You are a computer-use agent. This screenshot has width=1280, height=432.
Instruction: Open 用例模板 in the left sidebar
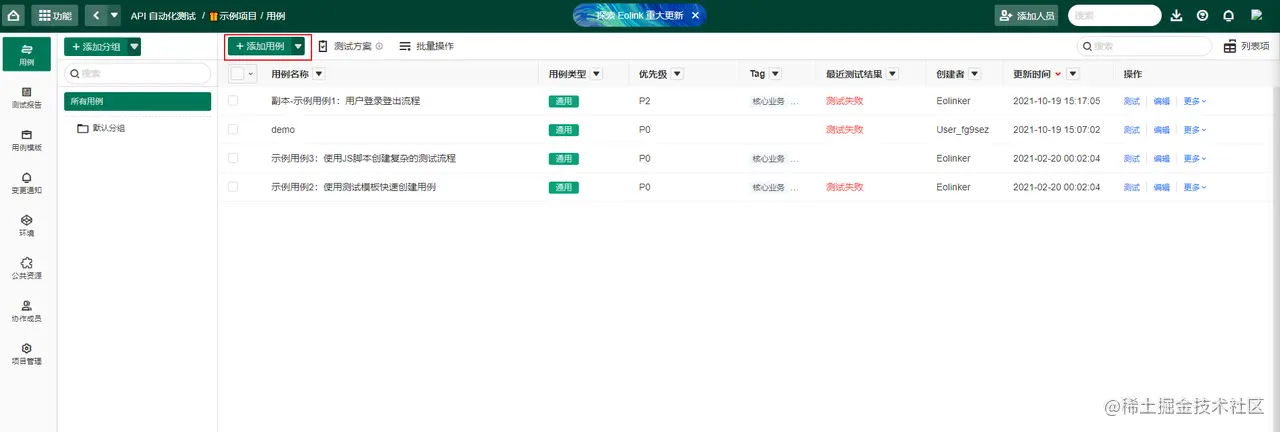(x=27, y=140)
